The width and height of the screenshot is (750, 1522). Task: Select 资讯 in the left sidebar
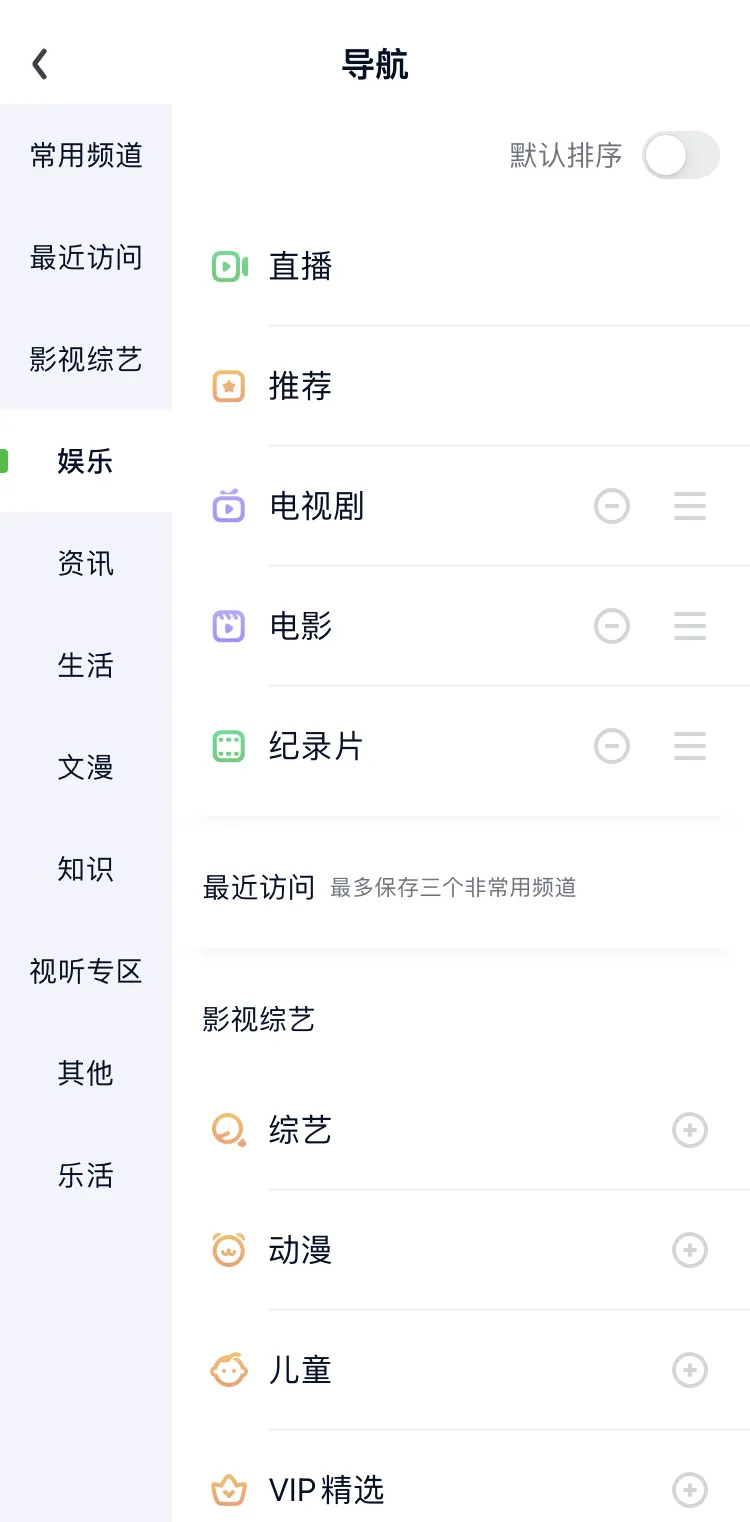pyautogui.click(x=86, y=564)
